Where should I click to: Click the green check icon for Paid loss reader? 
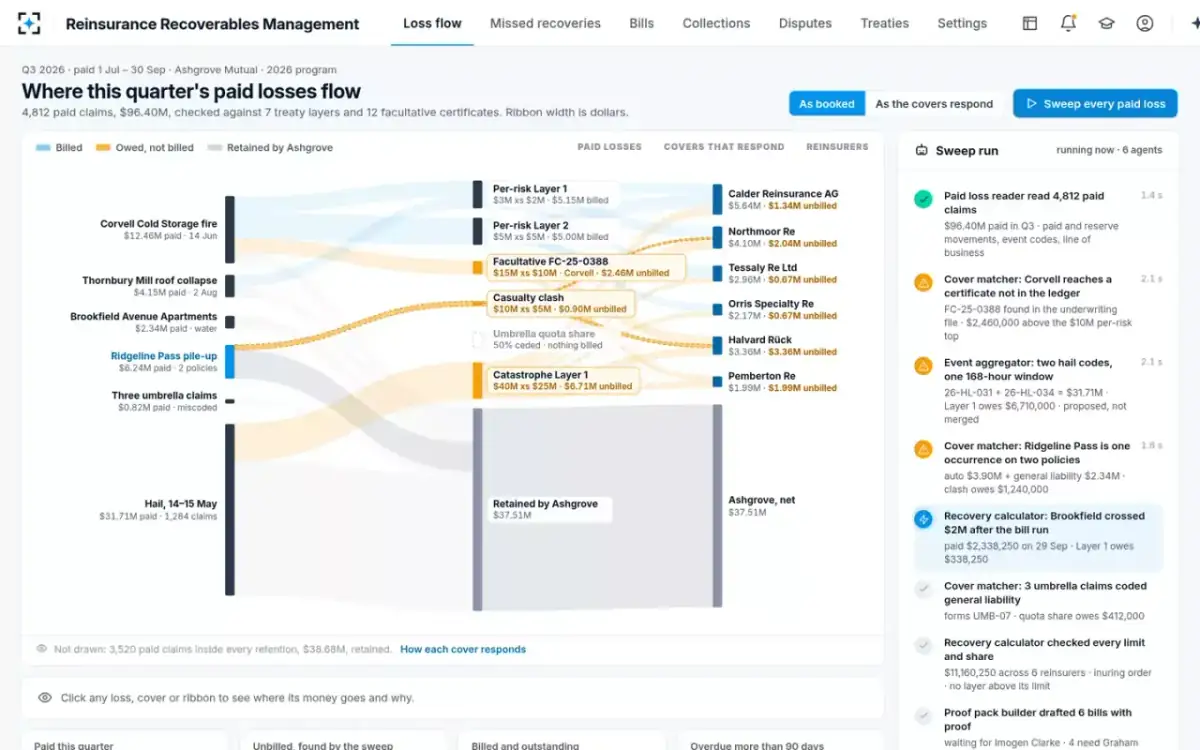(923, 199)
